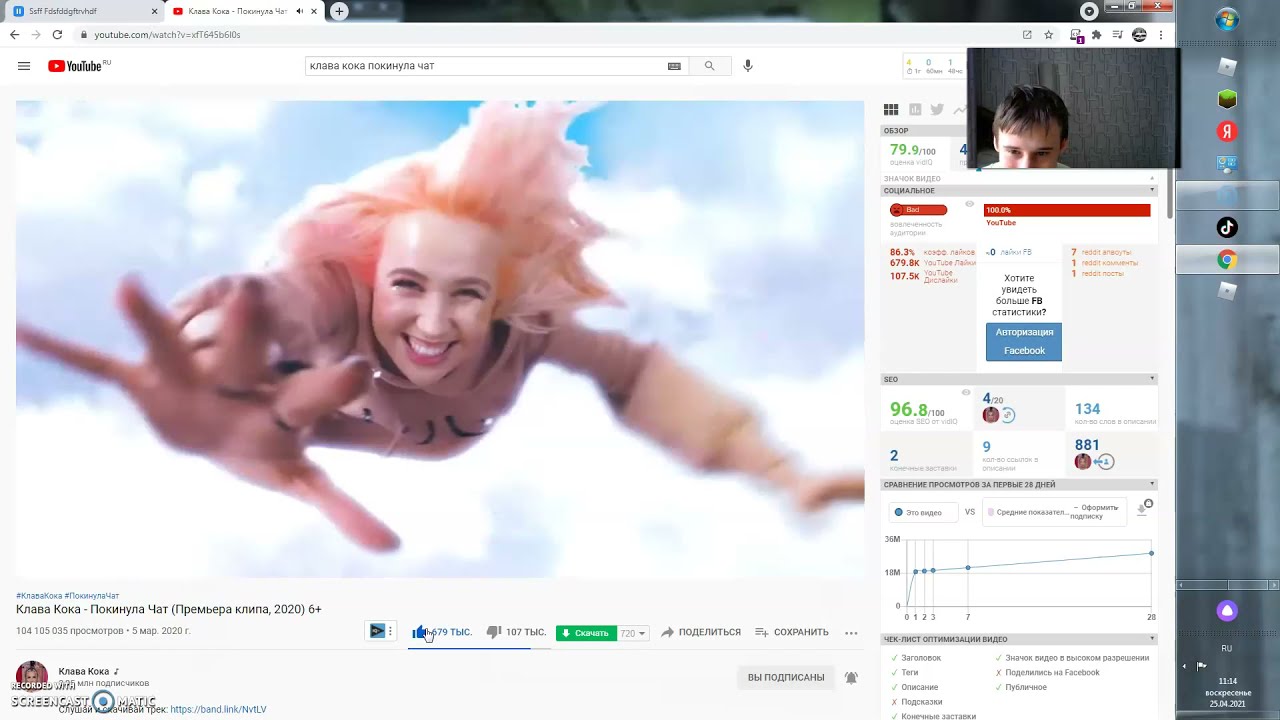Dislike the video with thumbs down
This screenshot has width=1280, height=720.
(x=494, y=632)
